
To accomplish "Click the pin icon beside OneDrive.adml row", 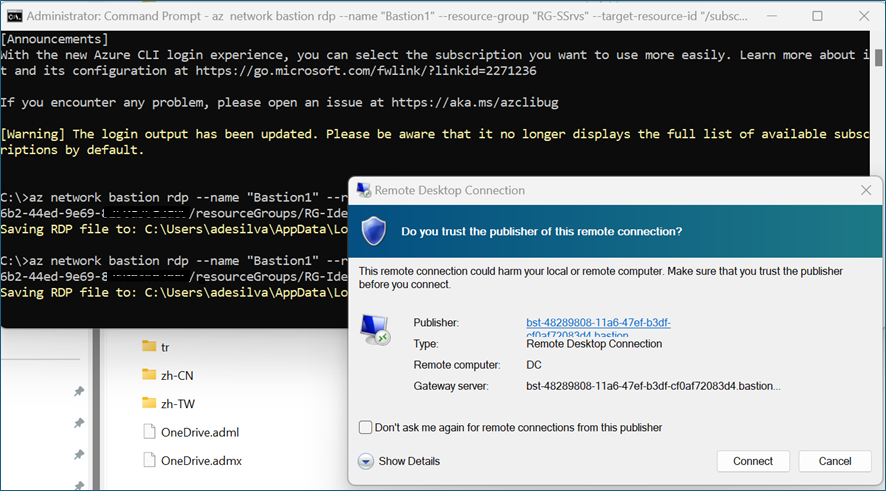I will pos(79,454).
